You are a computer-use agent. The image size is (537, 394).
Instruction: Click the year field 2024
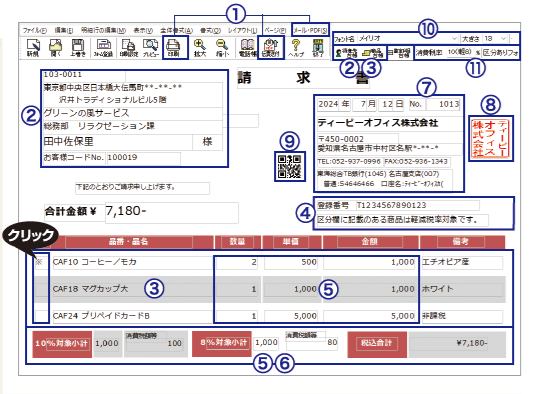pos(329,104)
